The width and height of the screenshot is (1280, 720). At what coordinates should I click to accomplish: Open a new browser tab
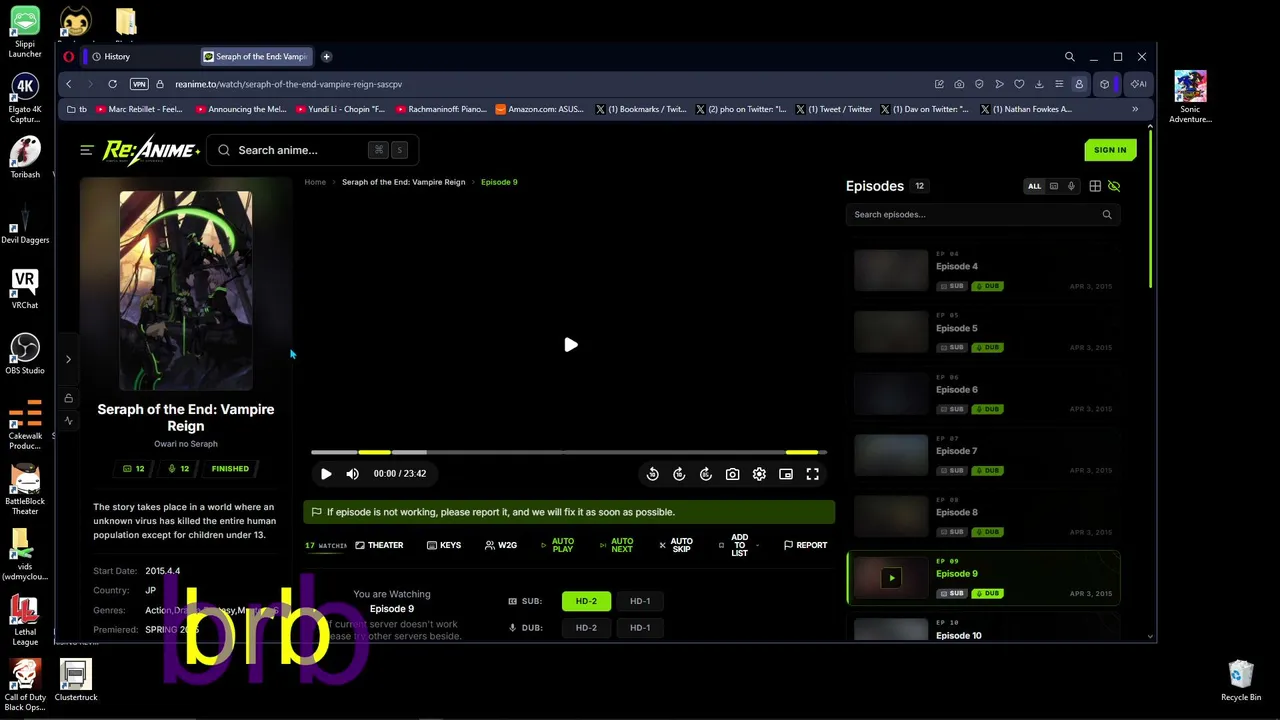tap(326, 57)
